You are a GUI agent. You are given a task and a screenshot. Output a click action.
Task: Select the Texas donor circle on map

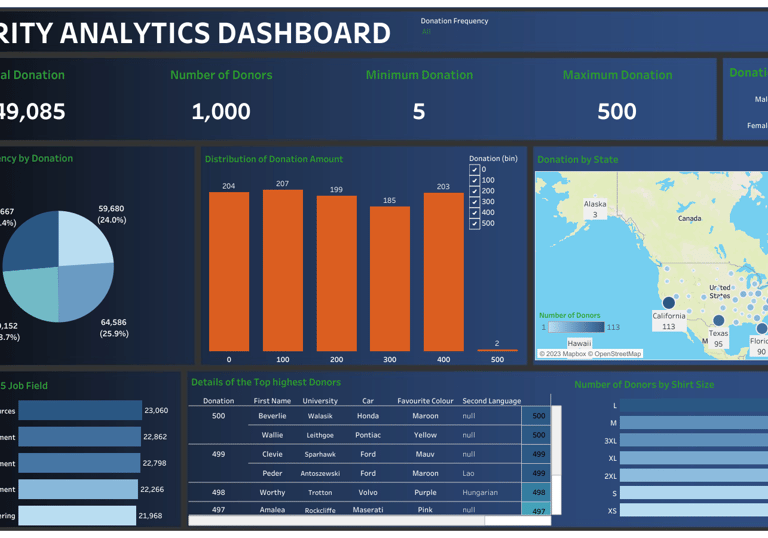(x=719, y=320)
